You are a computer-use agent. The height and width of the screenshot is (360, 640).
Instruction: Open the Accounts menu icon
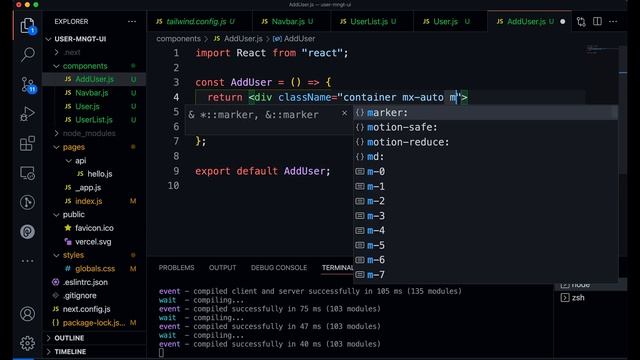point(27,314)
